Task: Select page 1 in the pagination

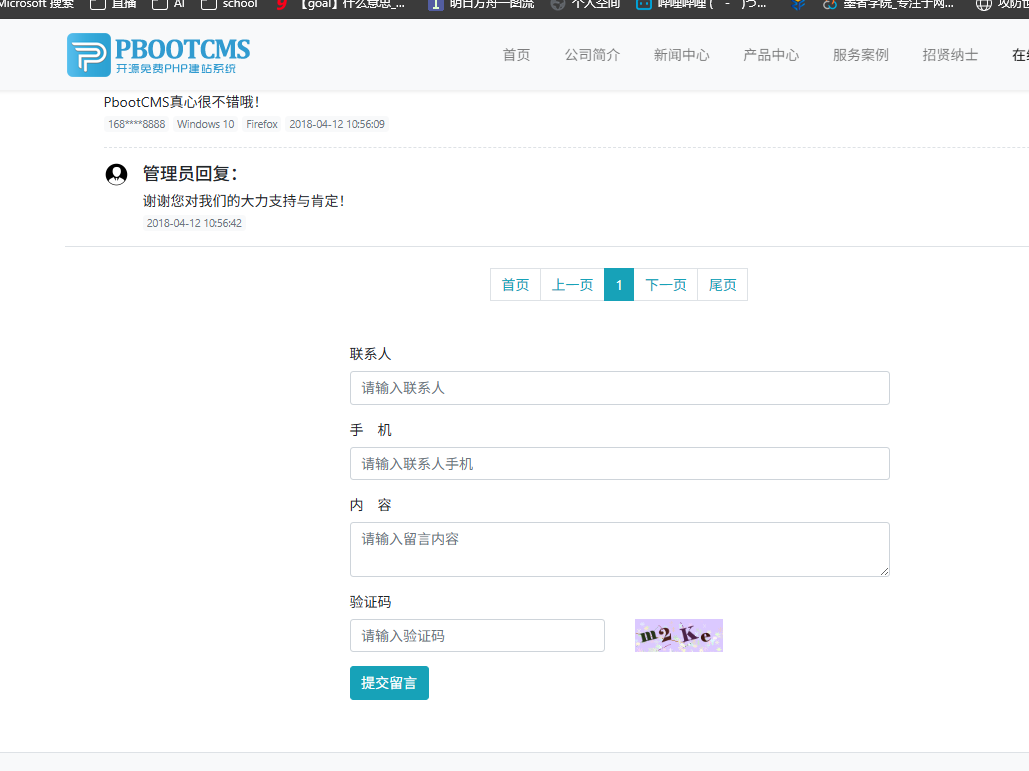Action: [619, 285]
